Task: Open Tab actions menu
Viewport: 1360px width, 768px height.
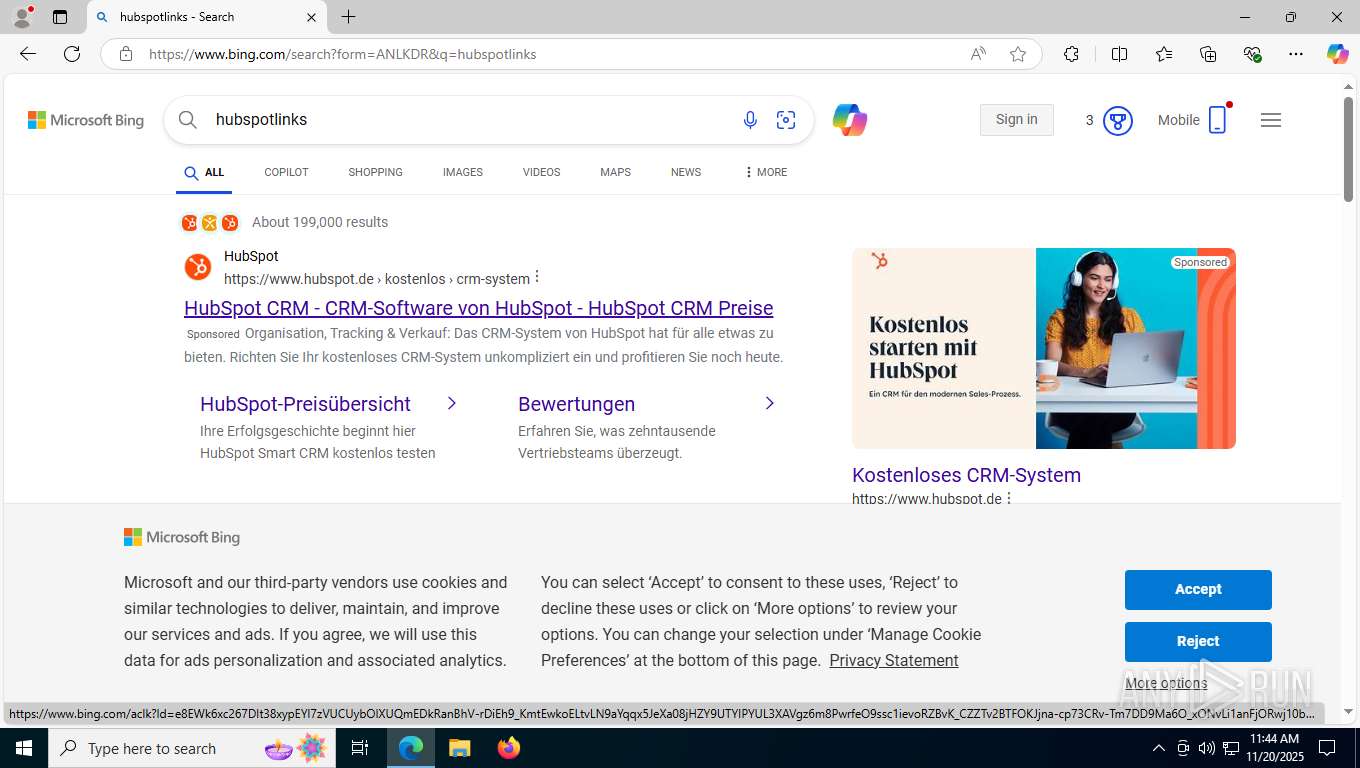Action: point(60,17)
